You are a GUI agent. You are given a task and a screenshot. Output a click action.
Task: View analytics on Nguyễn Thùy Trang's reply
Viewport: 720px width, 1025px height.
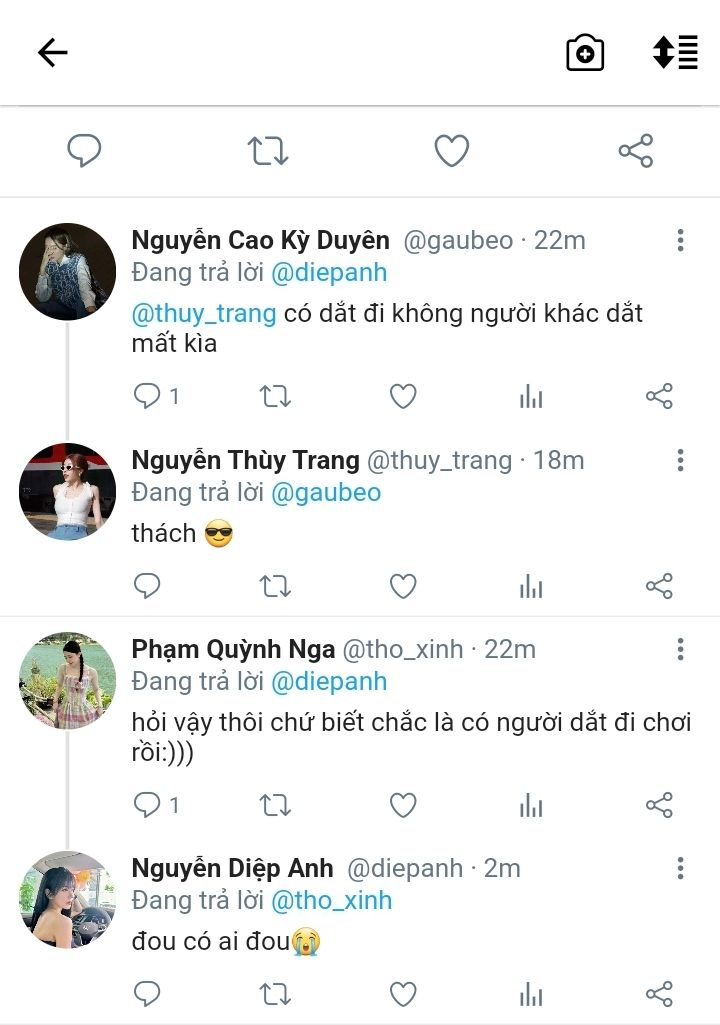[531, 586]
